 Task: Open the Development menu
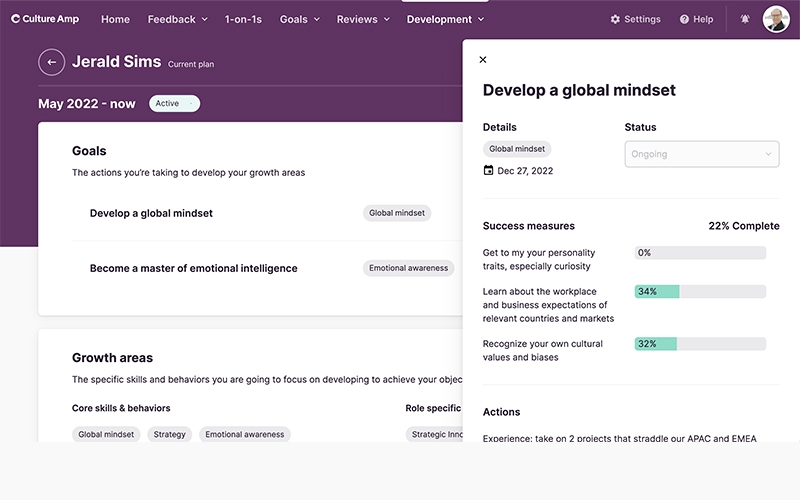point(445,19)
